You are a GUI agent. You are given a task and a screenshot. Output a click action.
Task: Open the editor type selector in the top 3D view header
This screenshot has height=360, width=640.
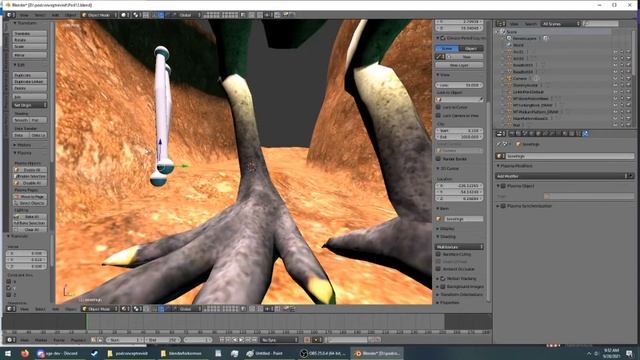(11, 15)
